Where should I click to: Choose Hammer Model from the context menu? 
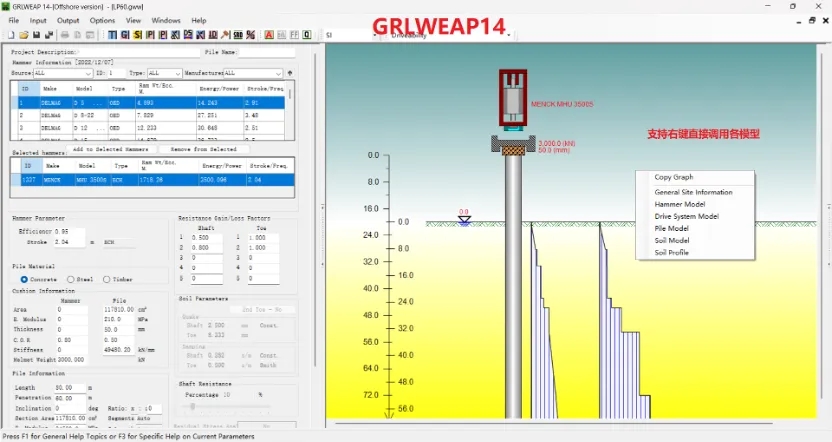(x=679, y=204)
